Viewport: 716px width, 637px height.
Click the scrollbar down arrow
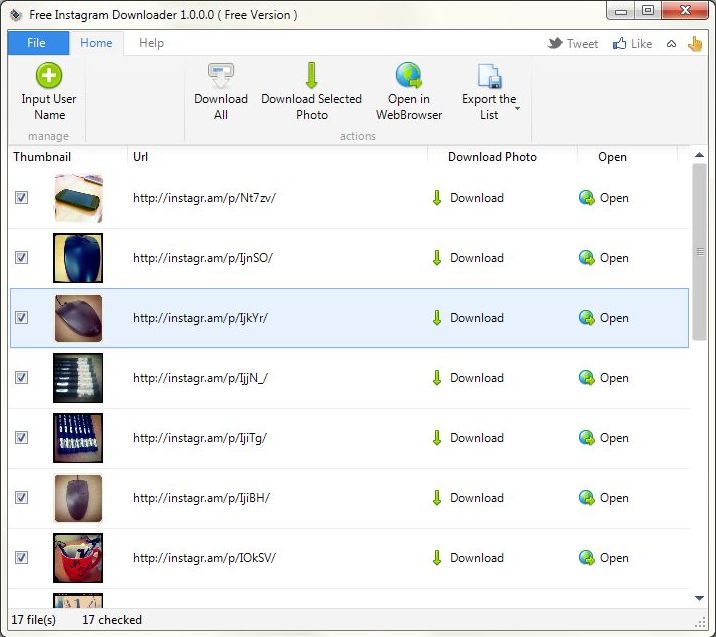tap(700, 598)
